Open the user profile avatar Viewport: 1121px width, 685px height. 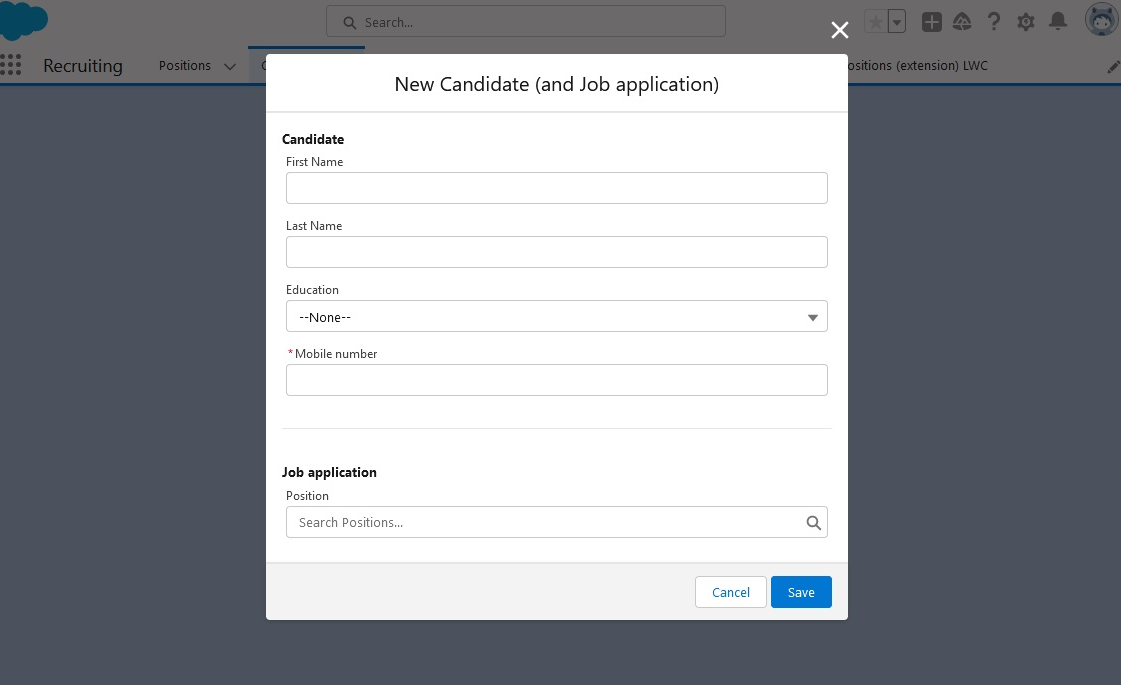(1100, 19)
